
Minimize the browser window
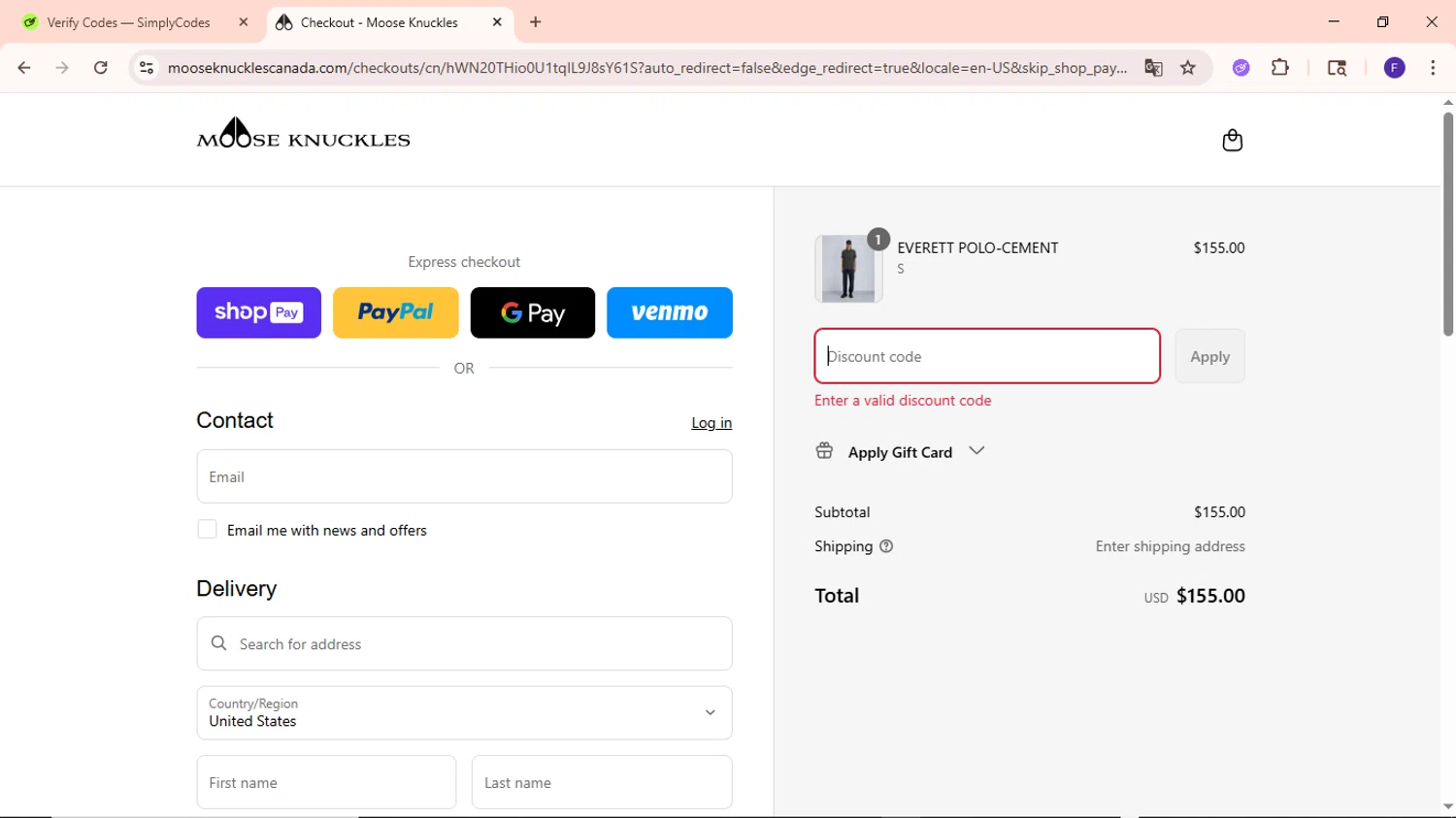point(1334,21)
